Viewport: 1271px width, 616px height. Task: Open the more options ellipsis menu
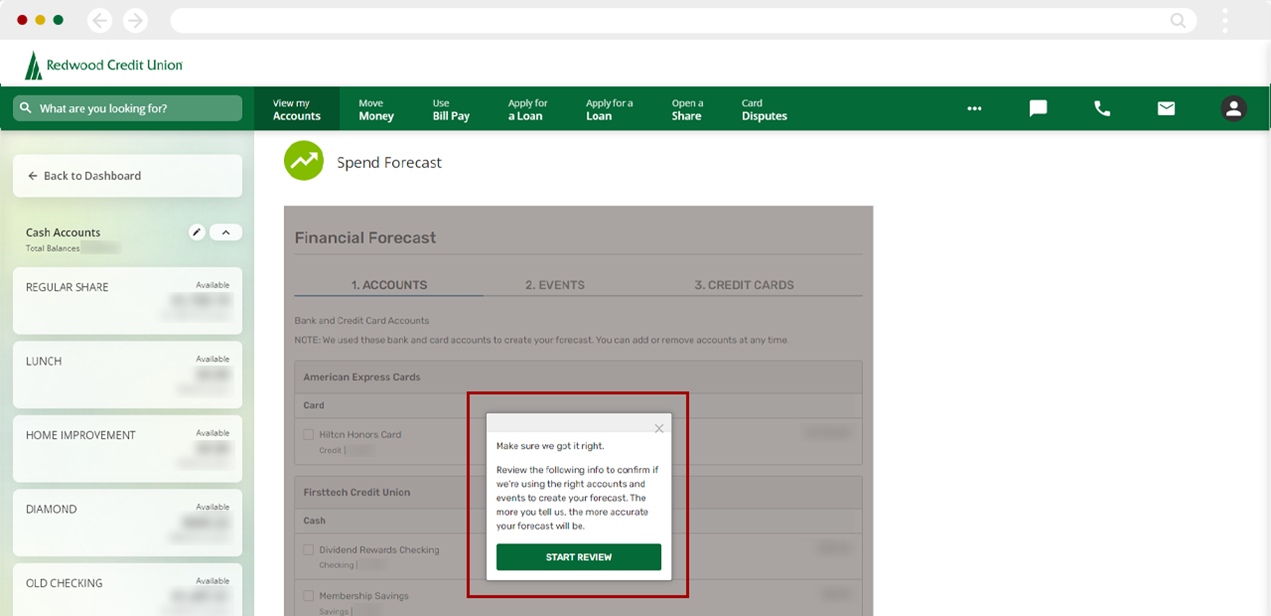pyautogui.click(x=974, y=109)
